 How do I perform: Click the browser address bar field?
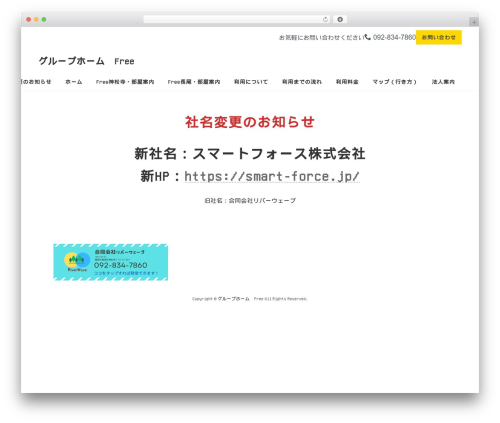[237, 20]
